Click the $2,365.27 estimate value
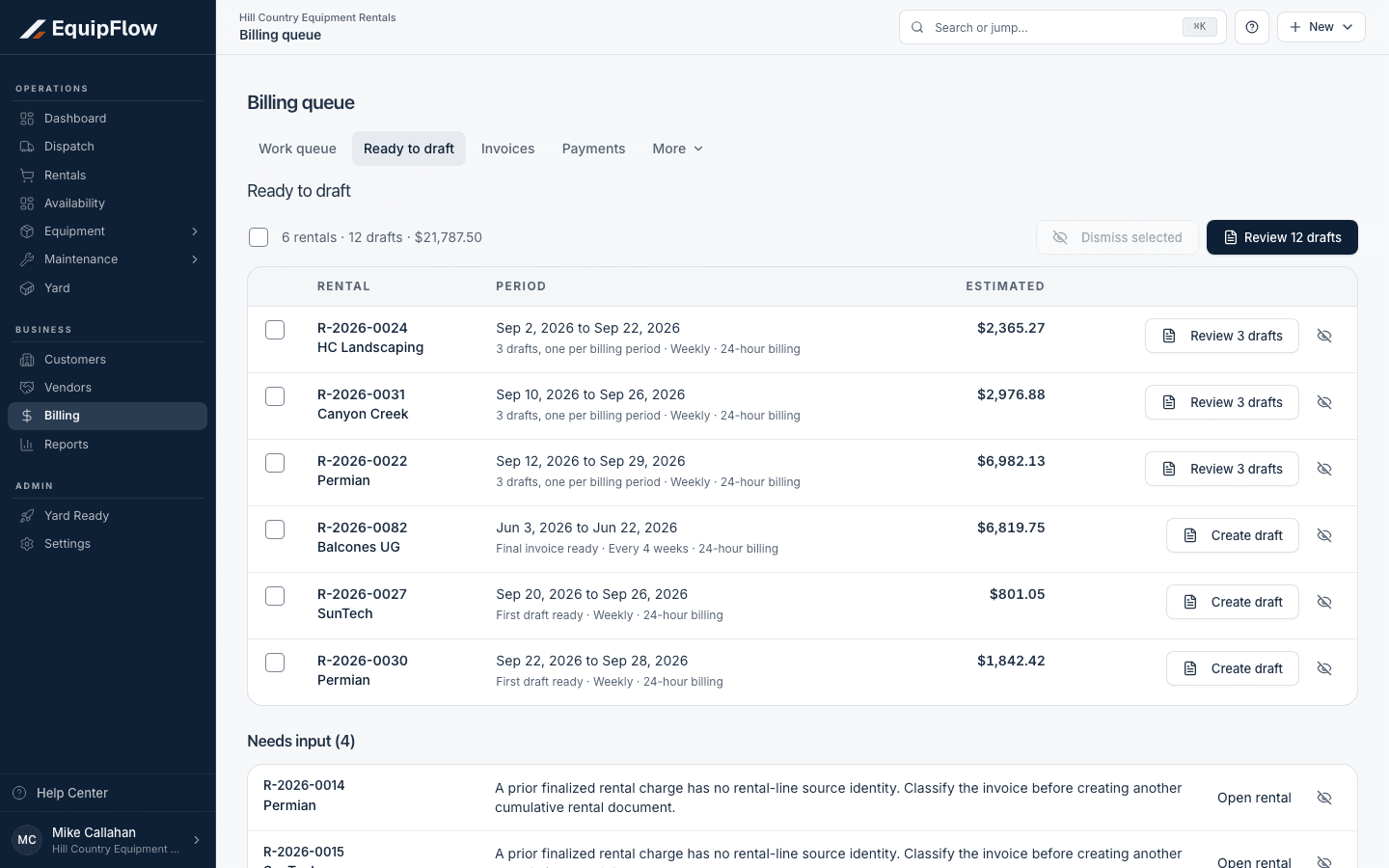The height and width of the screenshot is (868, 1389). tap(1011, 328)
